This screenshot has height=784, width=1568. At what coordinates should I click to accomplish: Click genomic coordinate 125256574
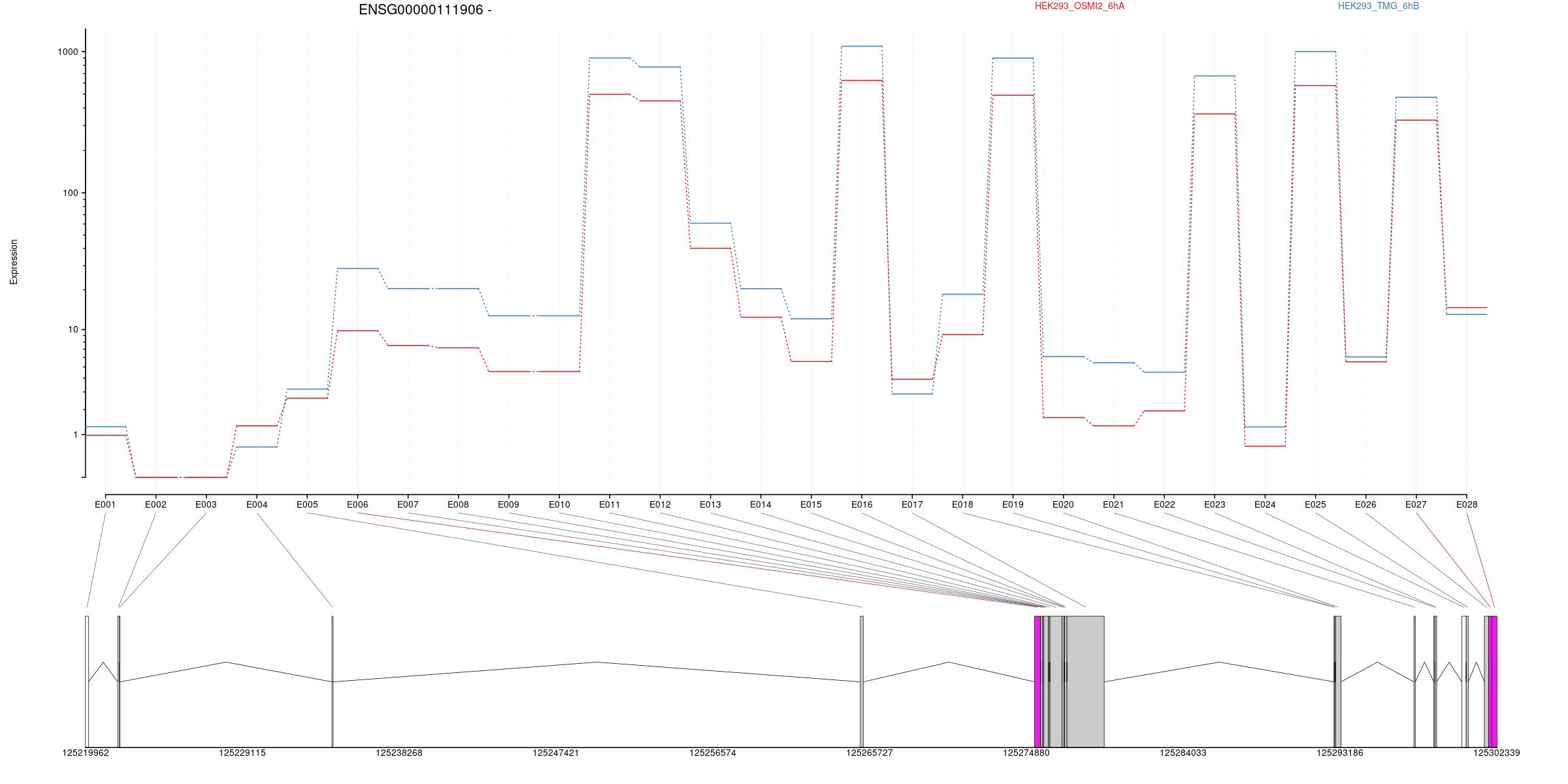coord(713,753)
